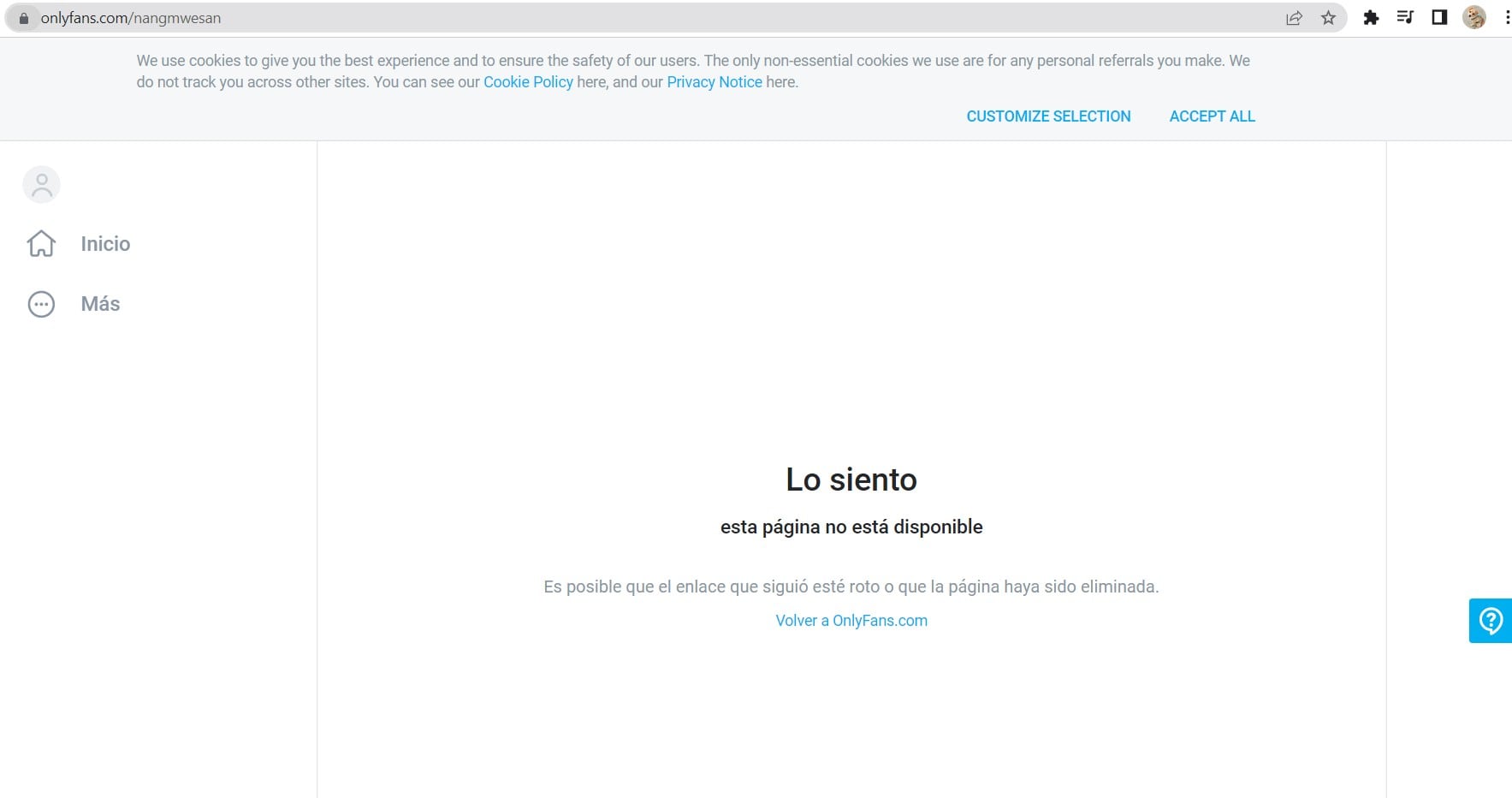Click the URL text in address bar

tap(131, 18)
